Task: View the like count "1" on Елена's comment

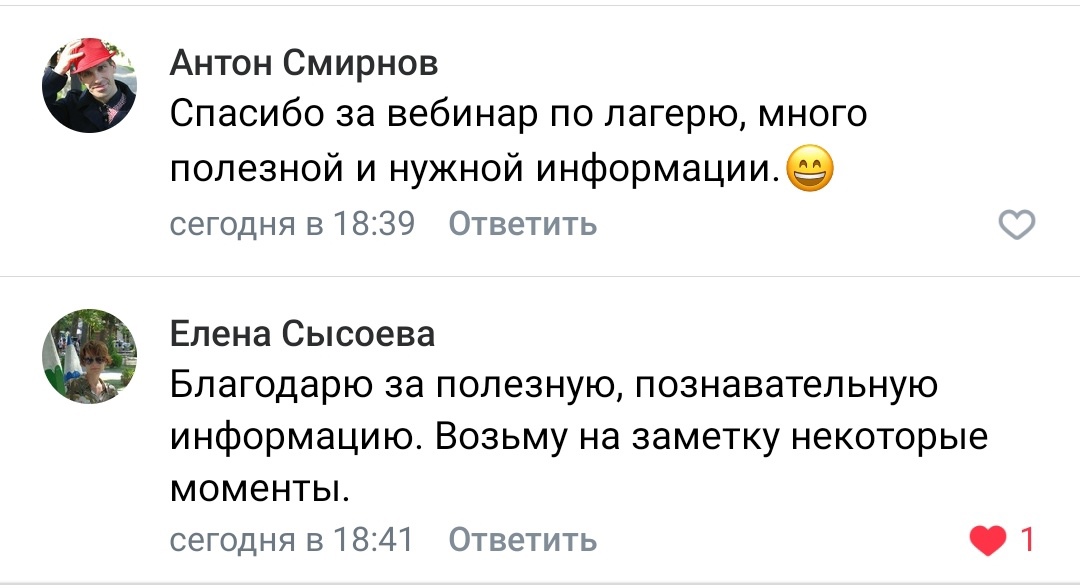Action: (x=1025, y=541)
